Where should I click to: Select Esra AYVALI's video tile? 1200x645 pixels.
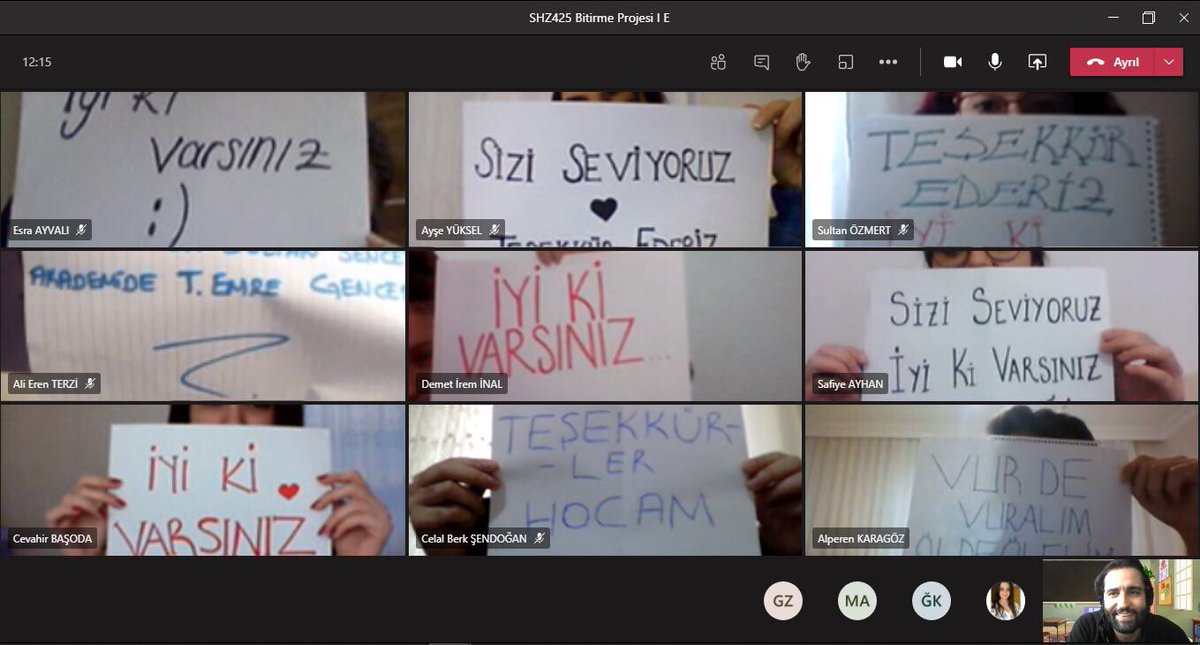[x=203, y=169]
